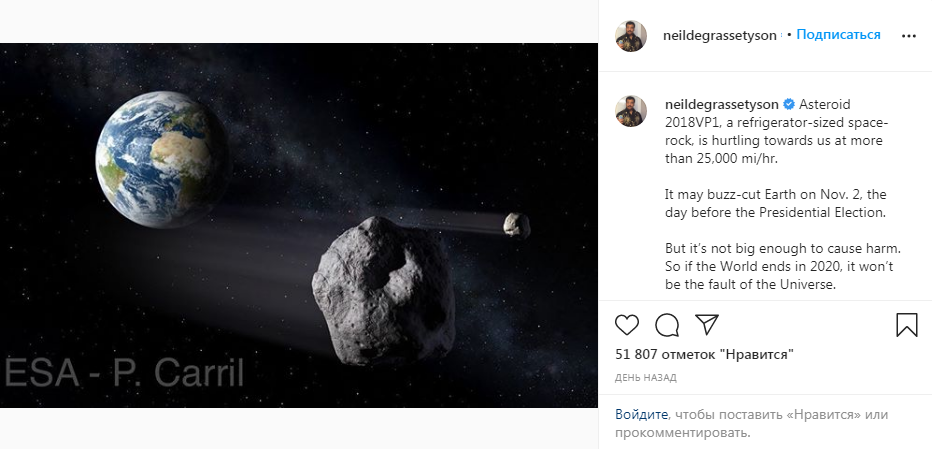Click Войдите login link
Screen dimensions: 932x449
641,415
